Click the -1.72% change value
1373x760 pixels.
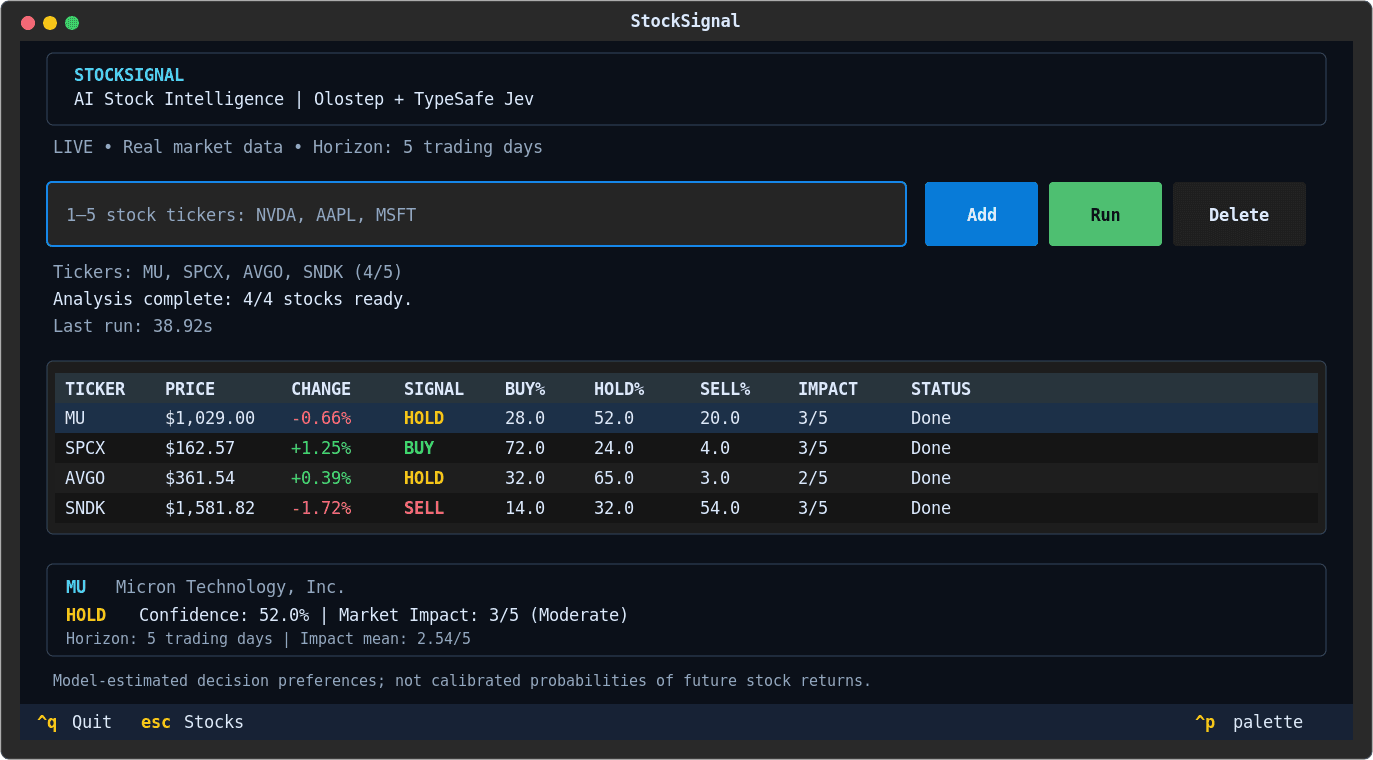pos(321,508)
